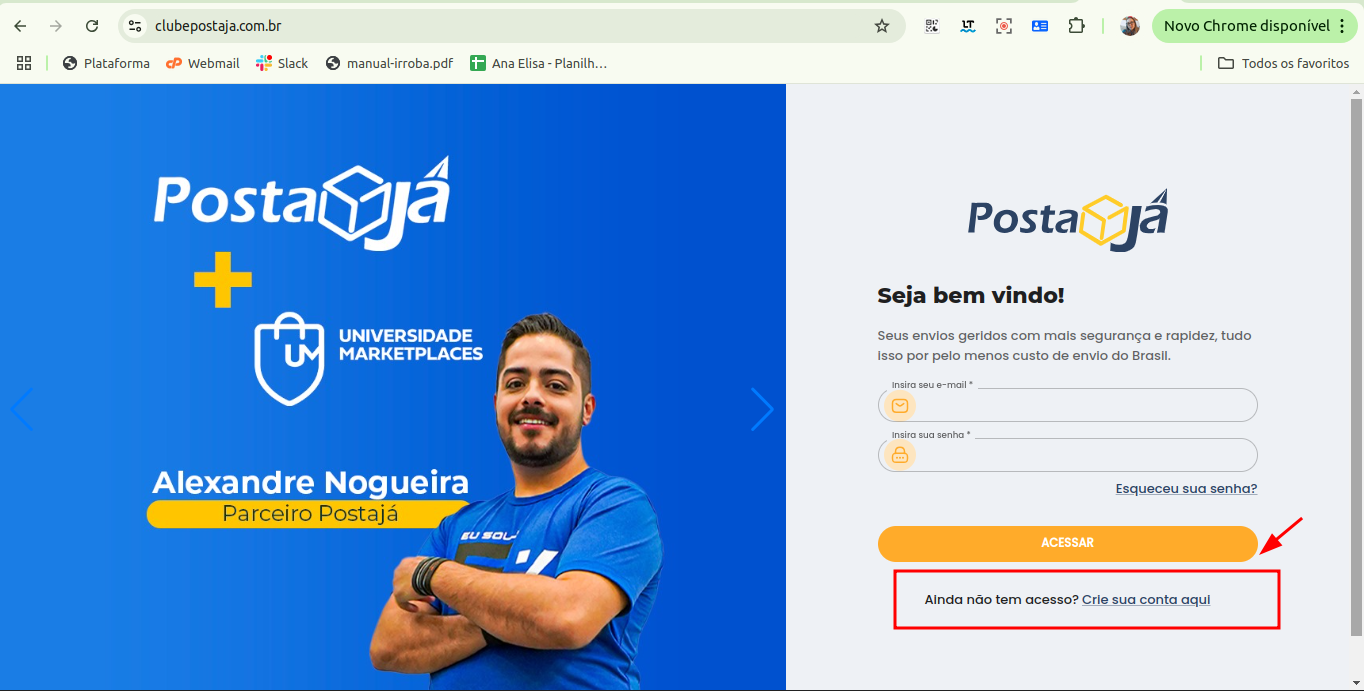
Task: Open the Crie sua conta aqui link
Action: (x=1146, y=600)
